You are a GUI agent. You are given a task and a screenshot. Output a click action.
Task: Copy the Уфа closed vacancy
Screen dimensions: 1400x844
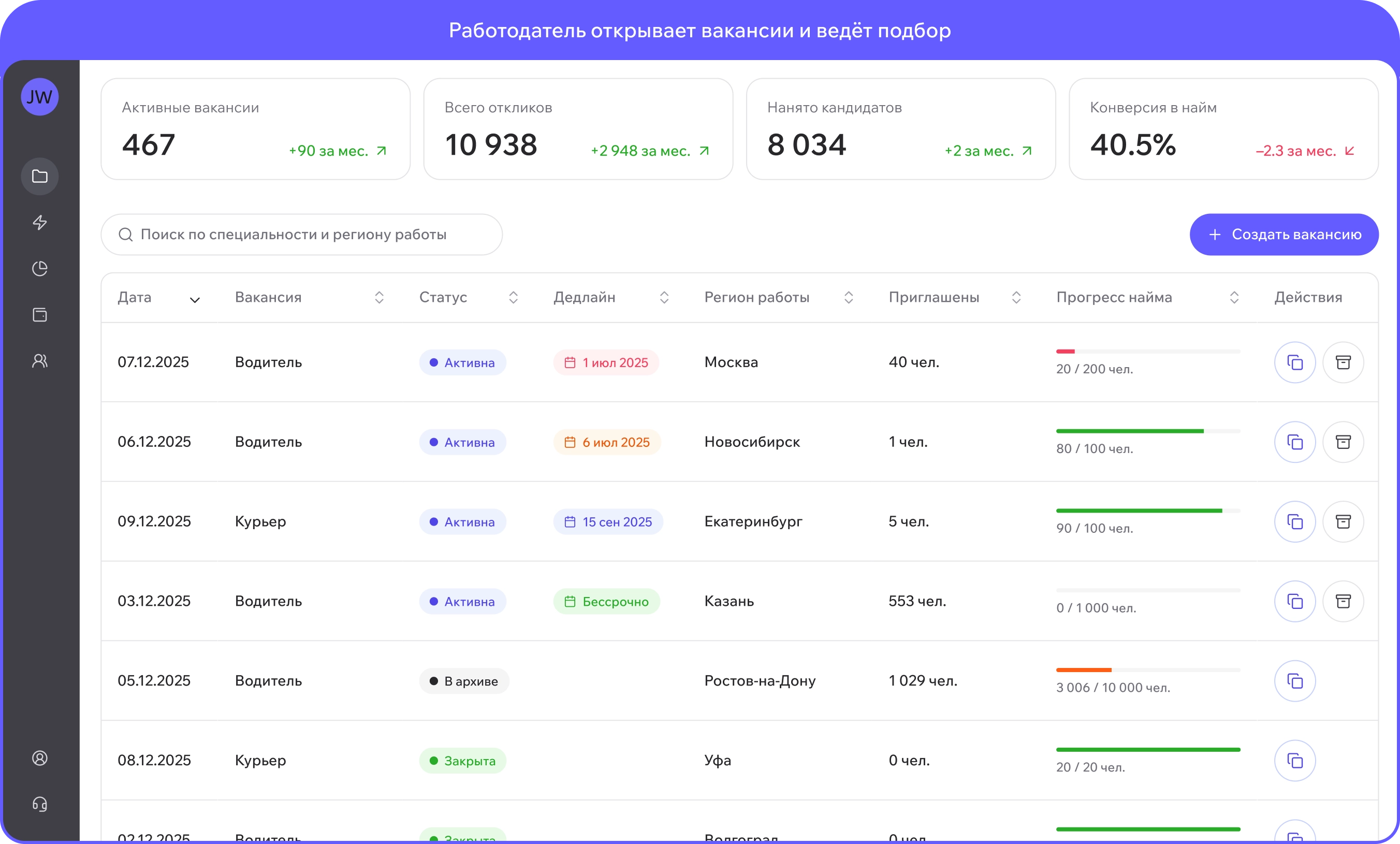point(1295,760)
